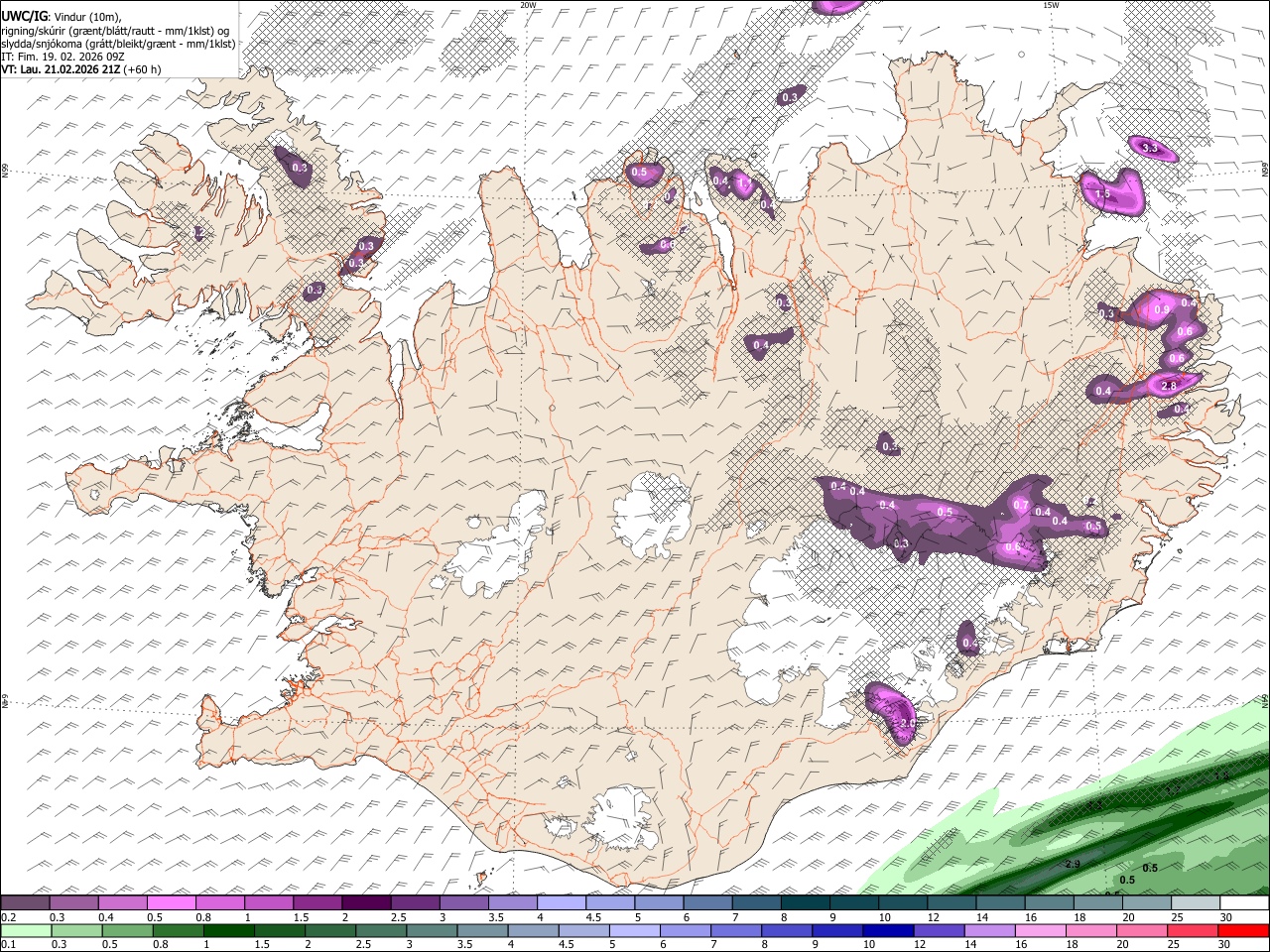Click the 'slydda/snjókoma' legend description line
The height and width of the screenshot is (952, 1270).
(118, 44)
